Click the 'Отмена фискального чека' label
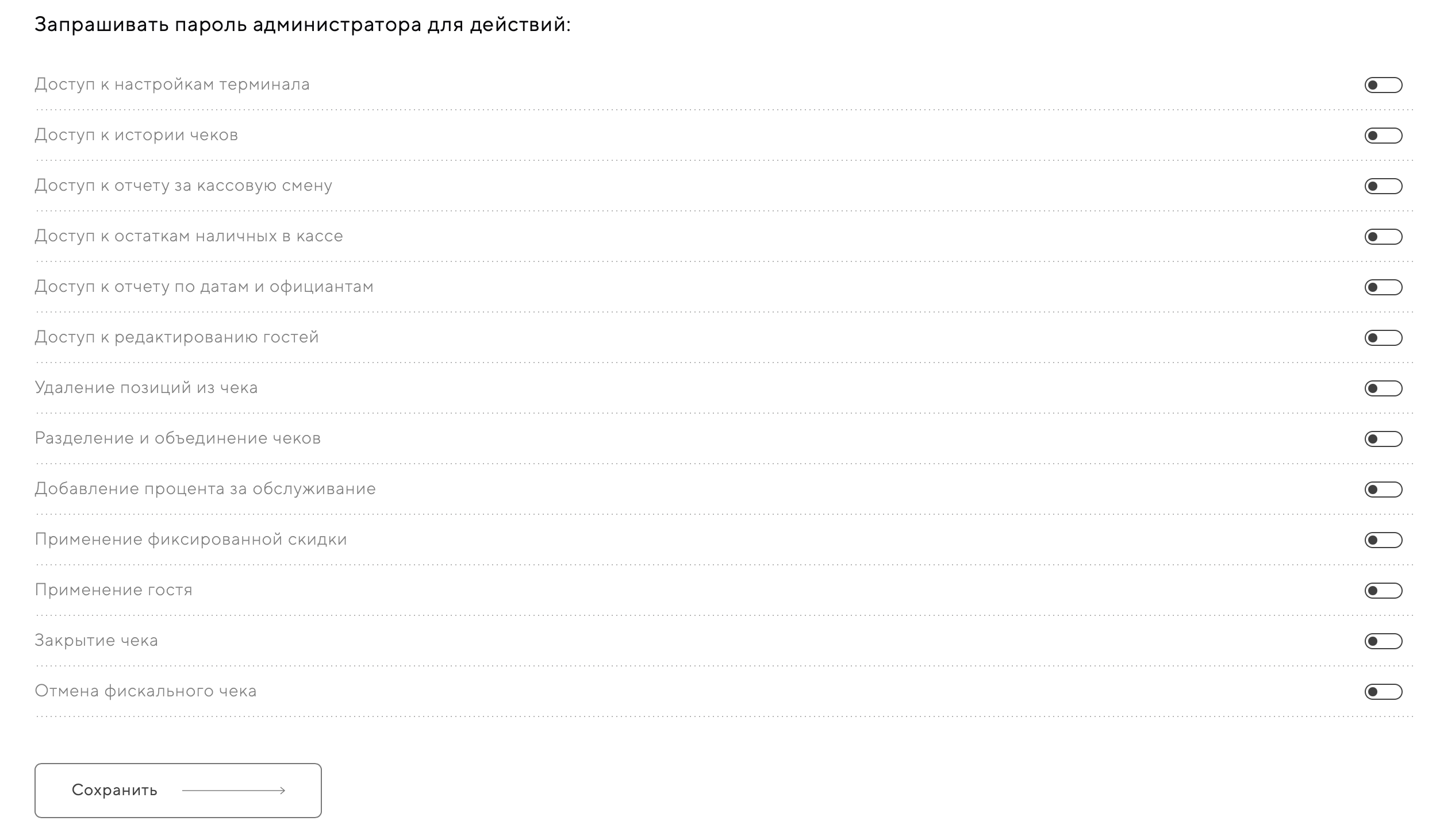Screen dimensions: 1436x840 click(x=145, y=692)
